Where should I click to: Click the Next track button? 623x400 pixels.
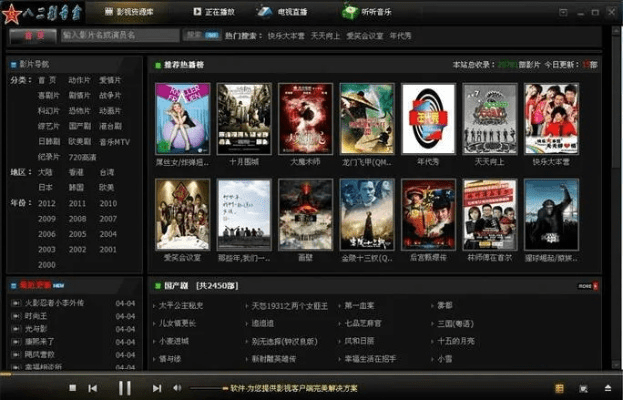tap(157, 388)
